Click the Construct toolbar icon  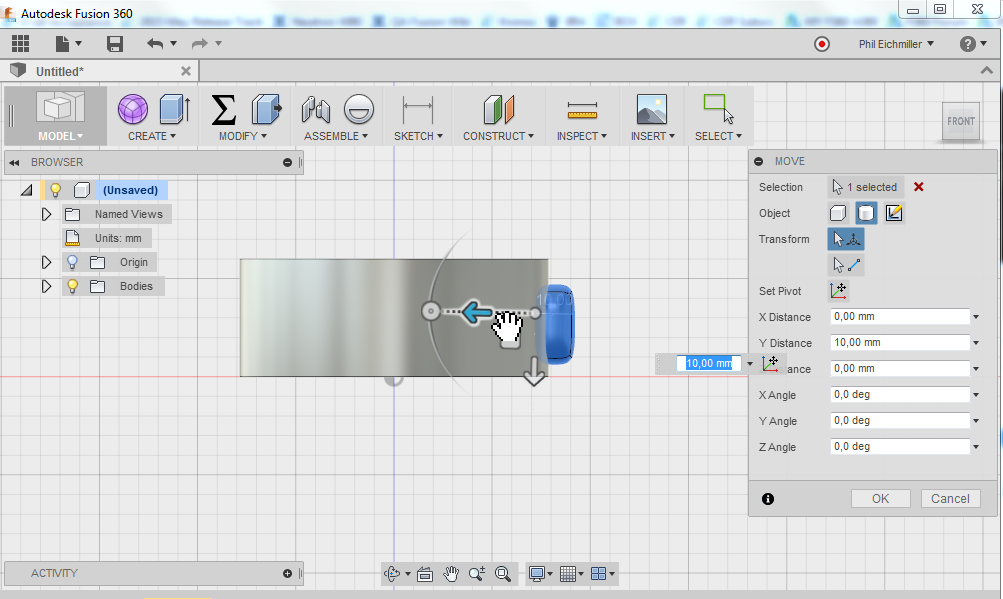(x=498, y=110)
